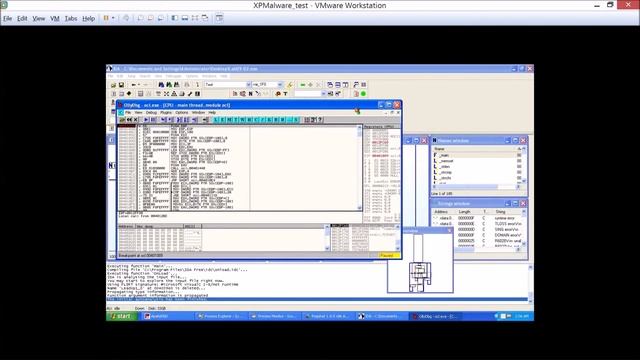The height and width of the screenshot is (360, 640).
Task: Show OllyDbg Call stack K button
Action: tap(269, 120)
